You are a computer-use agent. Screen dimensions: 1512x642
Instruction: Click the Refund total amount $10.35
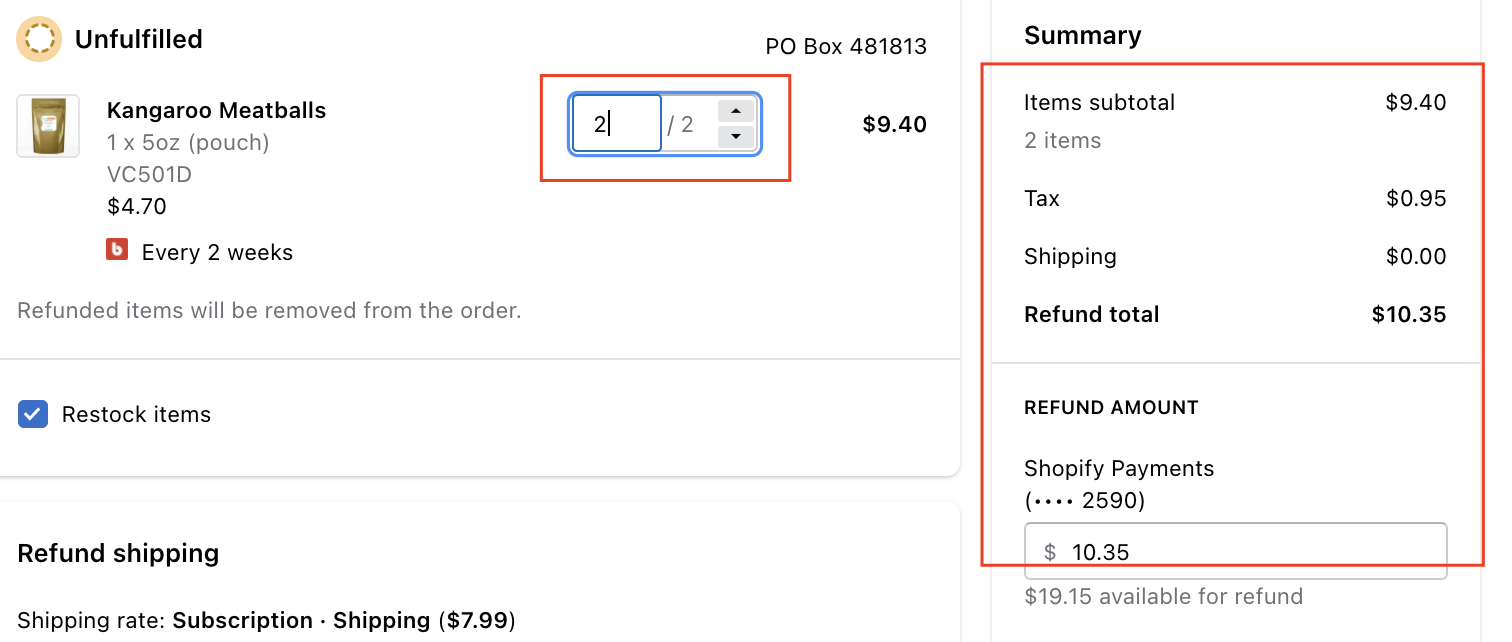[x=1409, y=314]
